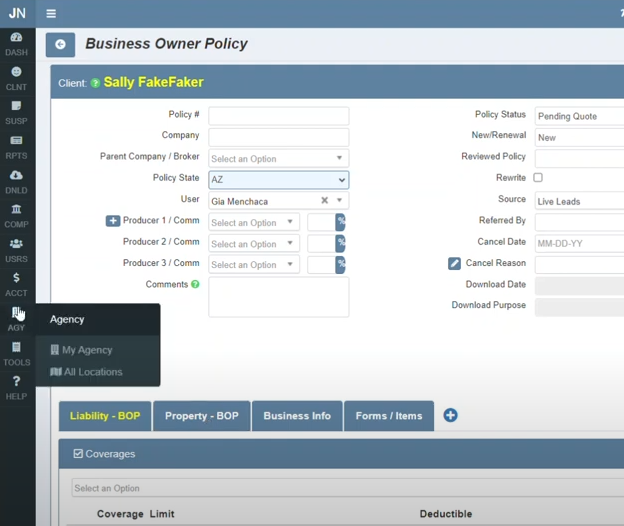Select My Agency from the Agency menu
Viewport: 624px width, 526px height.
coord(86,350)
